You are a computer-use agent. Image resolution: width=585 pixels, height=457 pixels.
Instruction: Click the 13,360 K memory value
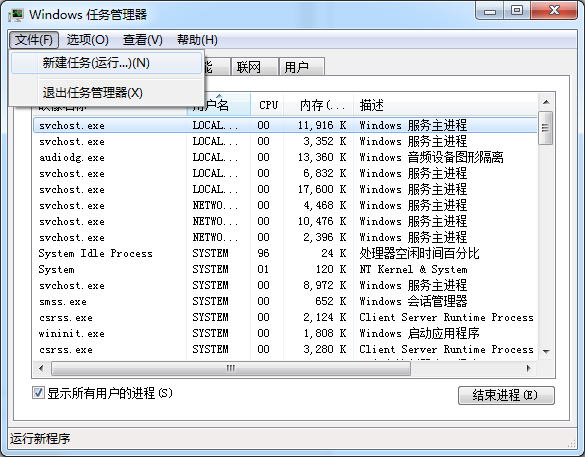[x=322, y=157]
